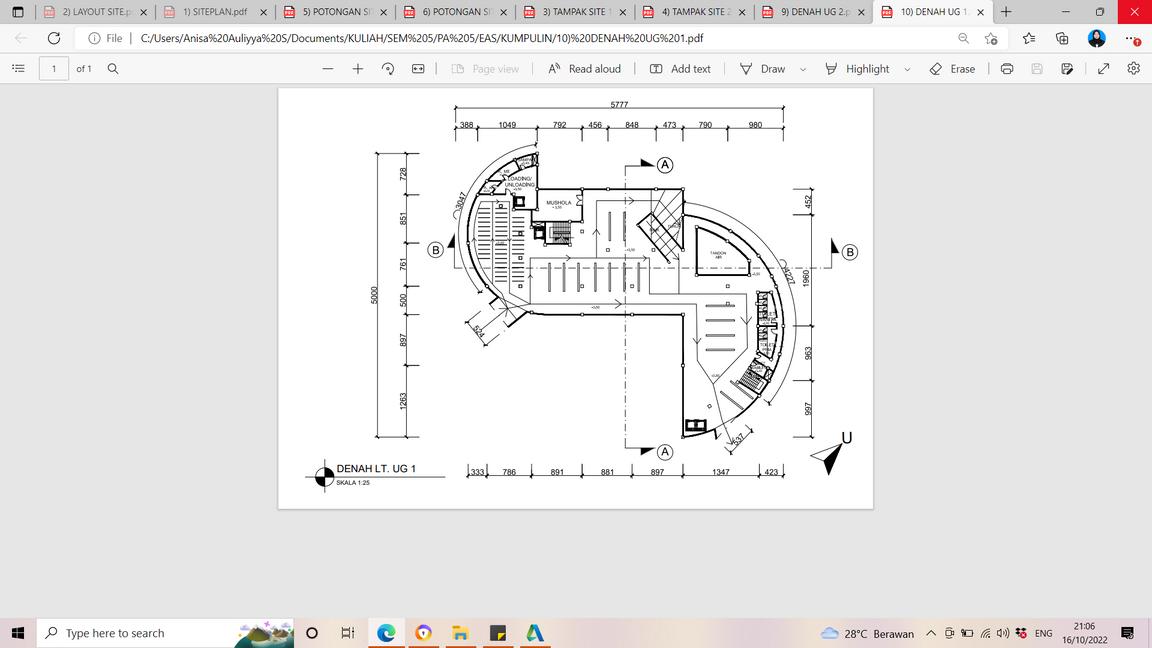The height and width of the screenshot is (648, 1152).
Task: Open the File Explorer taskbar icon
Action: [461, 633]
